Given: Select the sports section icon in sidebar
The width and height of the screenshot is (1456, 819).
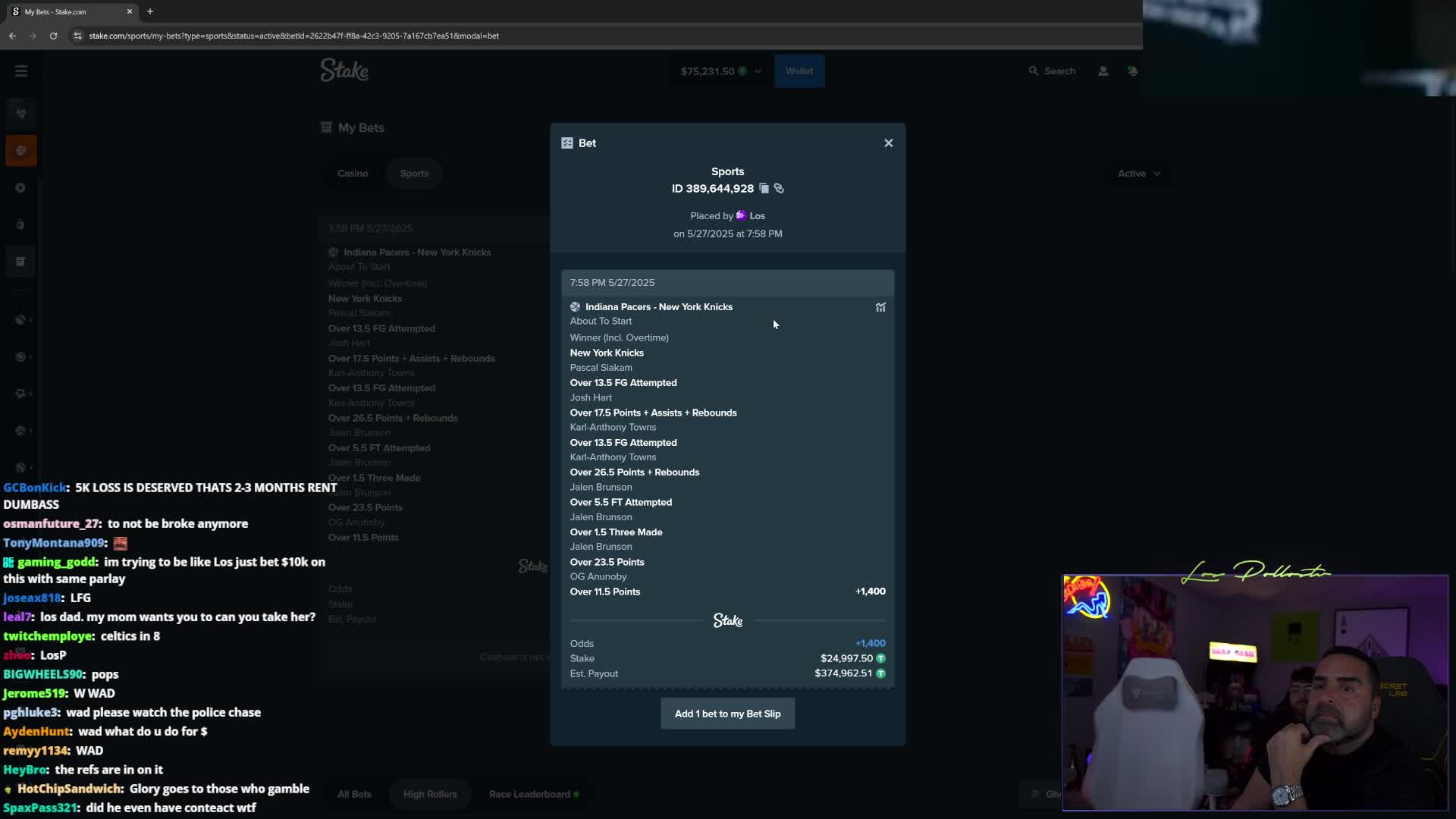Looking at the screenshot, I should pyautogui.click(x=21, y=151).
